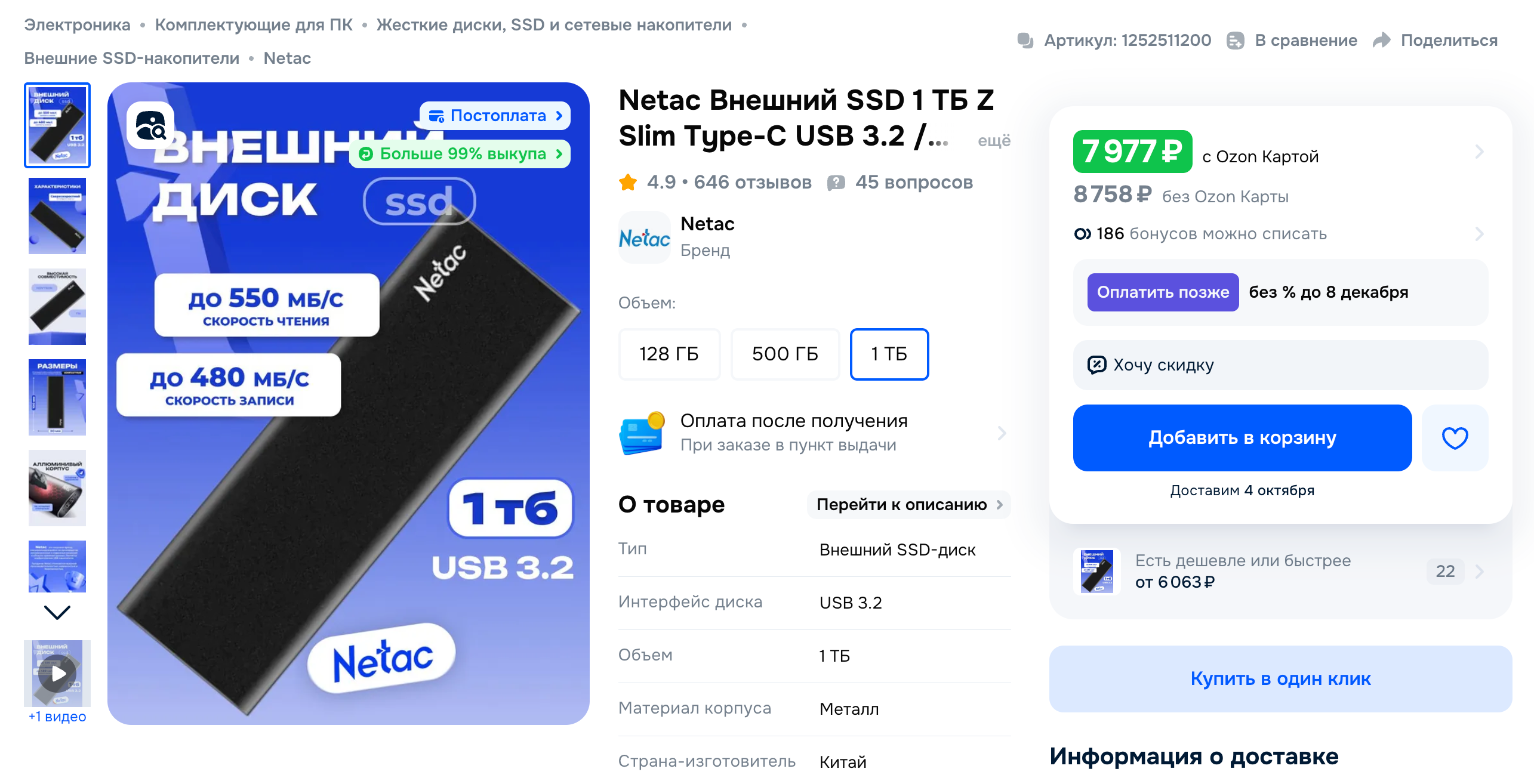This screenshot has height=784, width=1534.
Task: Select the 500 ГБ volume option
Action: coord(785,354)
